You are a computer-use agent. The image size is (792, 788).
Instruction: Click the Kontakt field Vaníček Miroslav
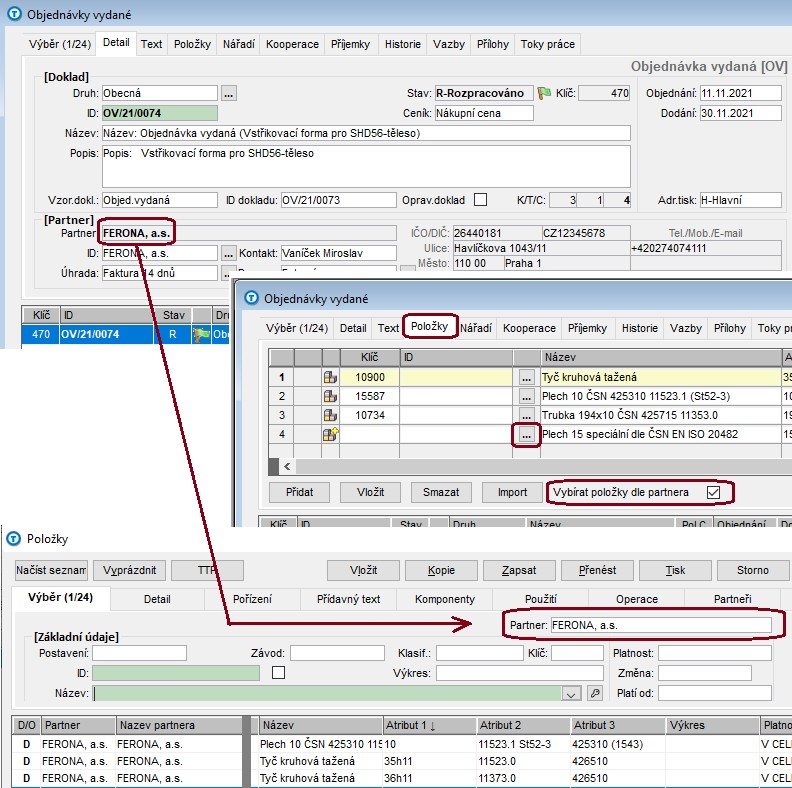[x=338, y=253]
